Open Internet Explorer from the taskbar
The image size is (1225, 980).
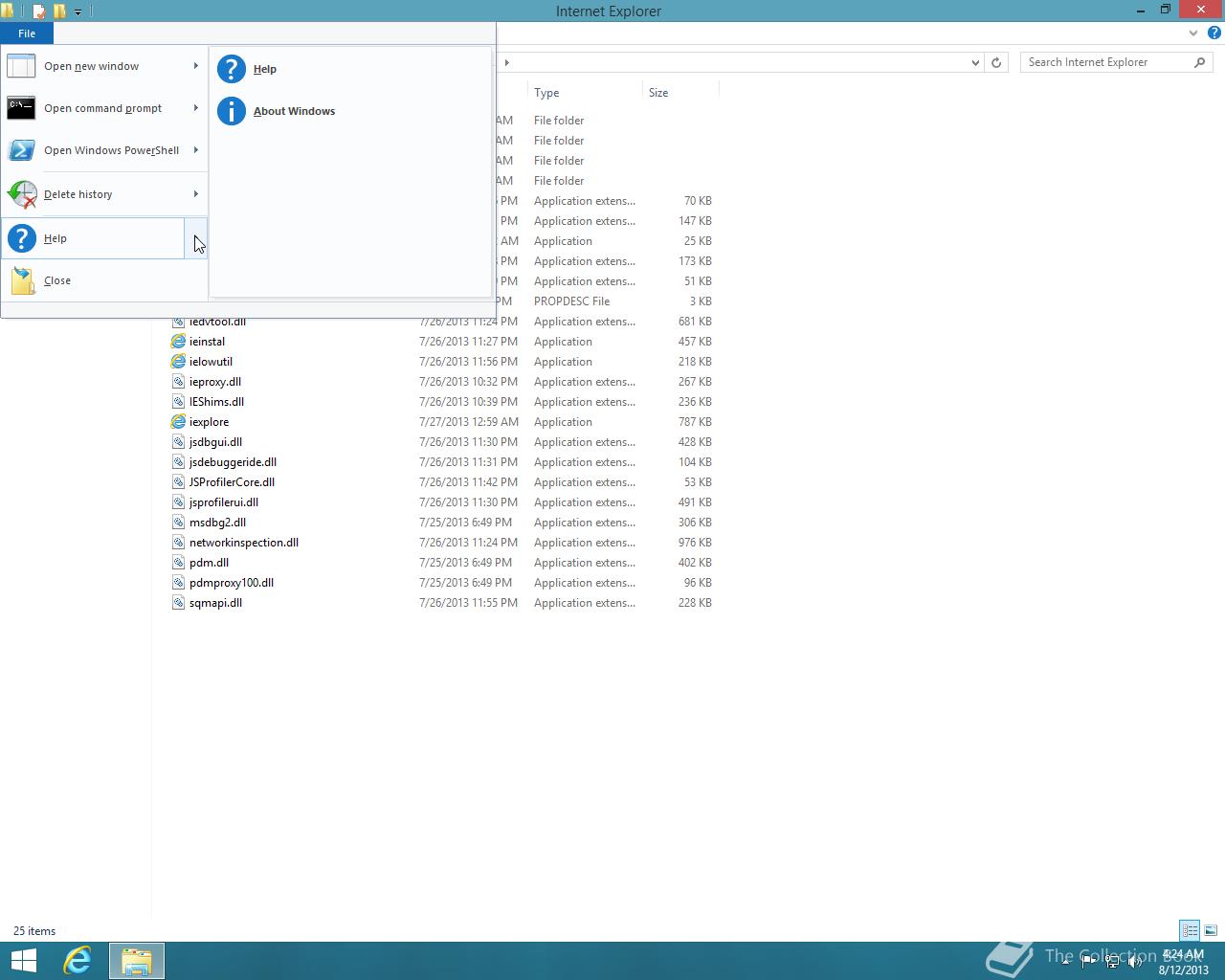point(78,961)
